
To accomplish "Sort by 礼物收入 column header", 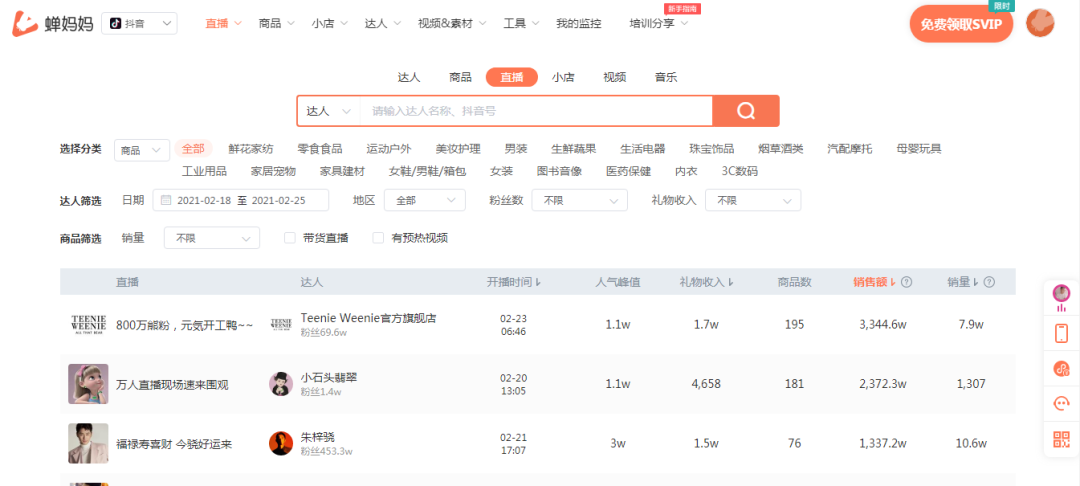I will tap(706, 282).
